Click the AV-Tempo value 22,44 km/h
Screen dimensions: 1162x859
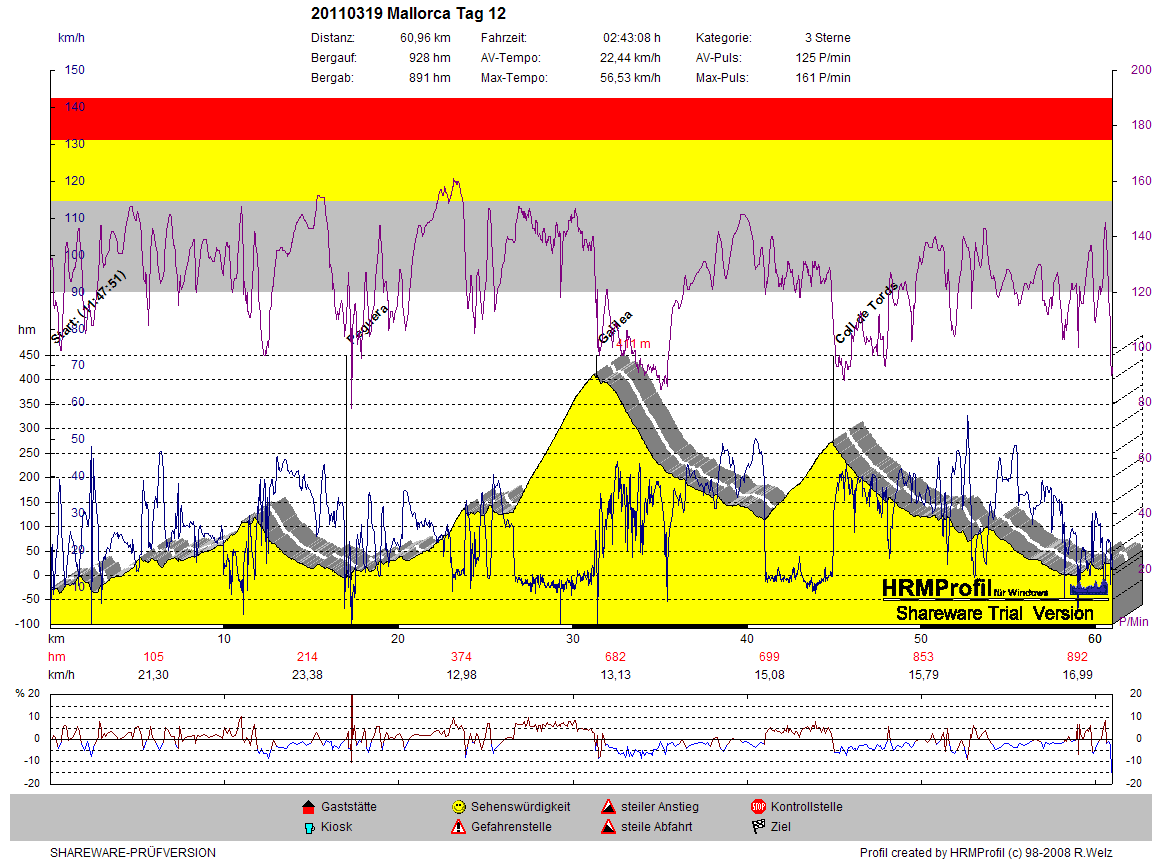(x=630, y=58)
